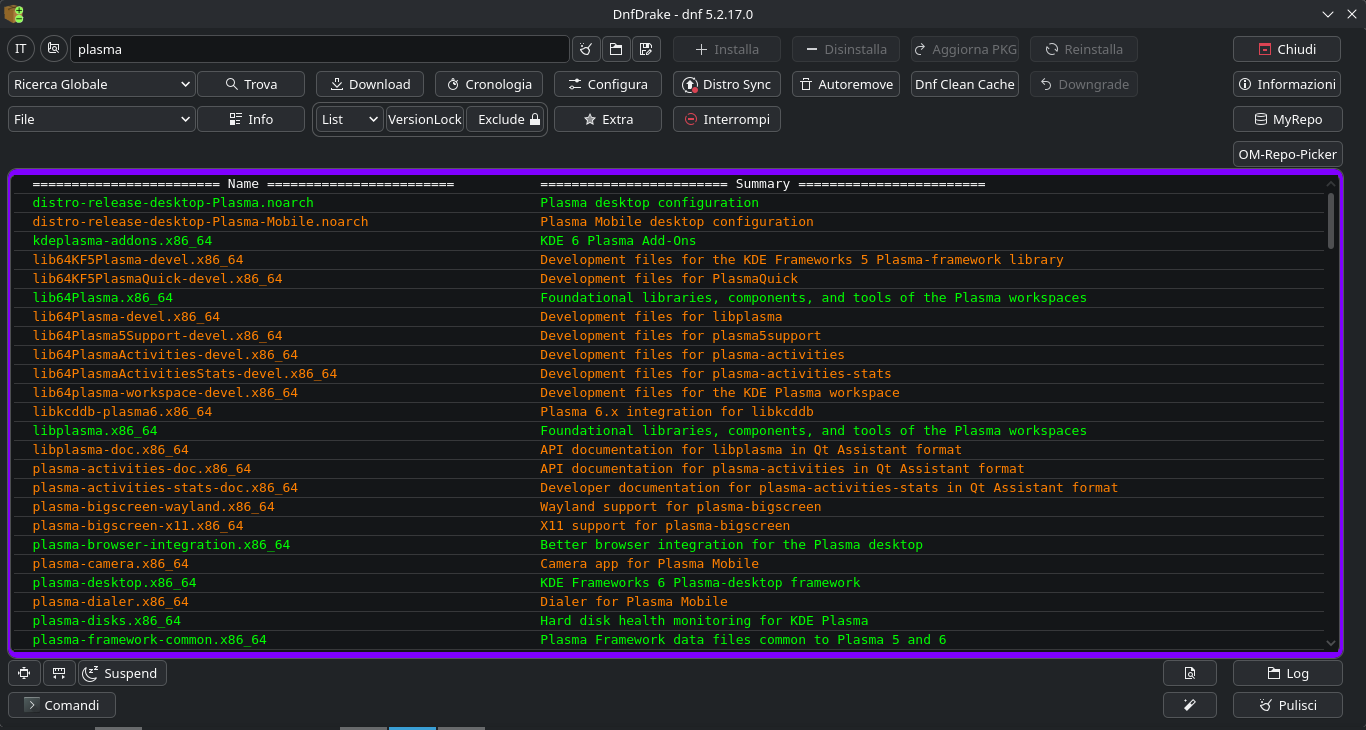The width and height of the screenshot is (1366, 730).
Task: Open the Comandi panel
Action: click(x=62, y=705)
